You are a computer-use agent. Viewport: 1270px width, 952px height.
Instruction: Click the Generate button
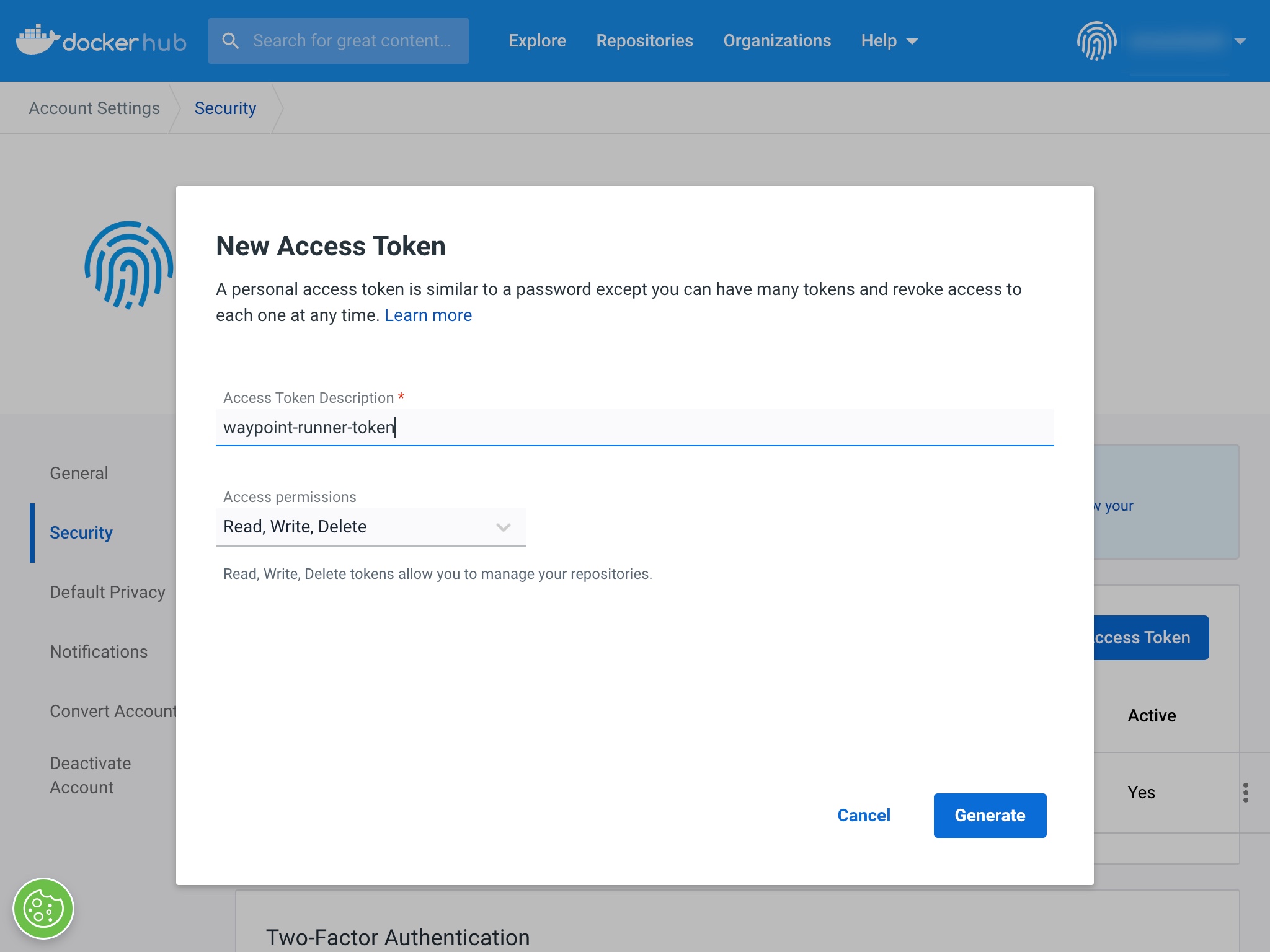click(990, 815)
